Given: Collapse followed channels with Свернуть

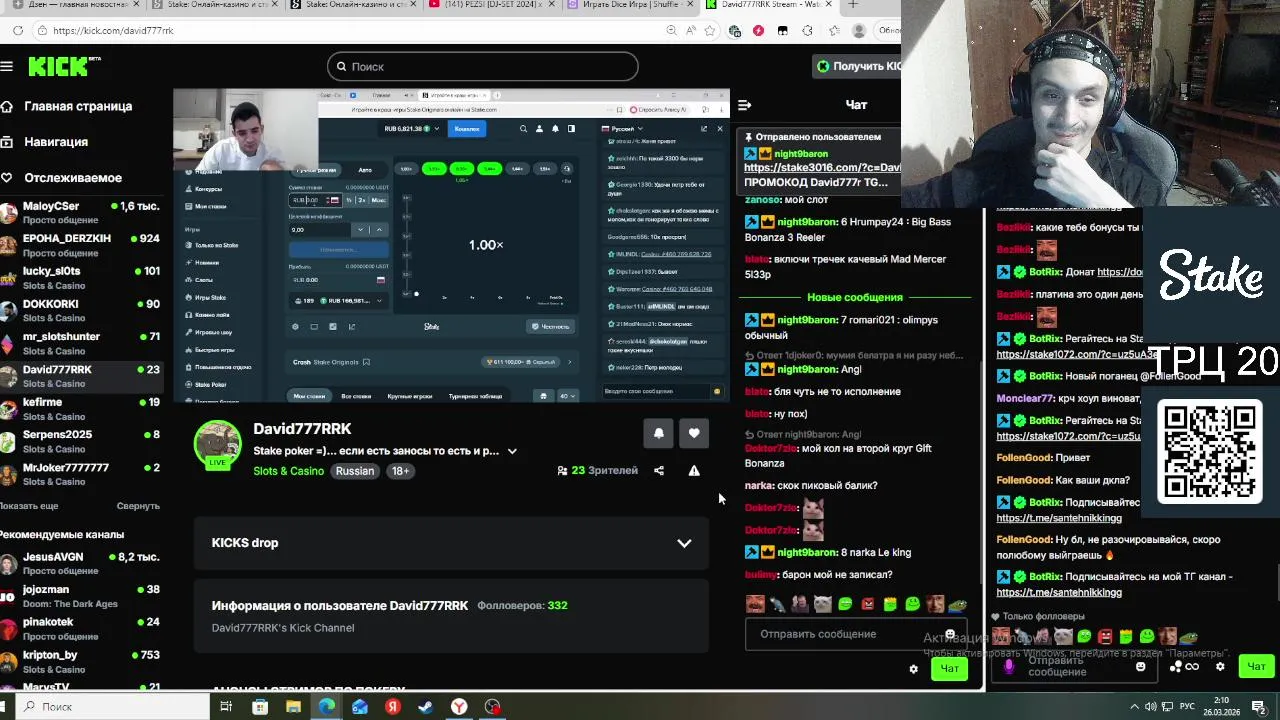Looking at the screenshot, I should point(138,506).
